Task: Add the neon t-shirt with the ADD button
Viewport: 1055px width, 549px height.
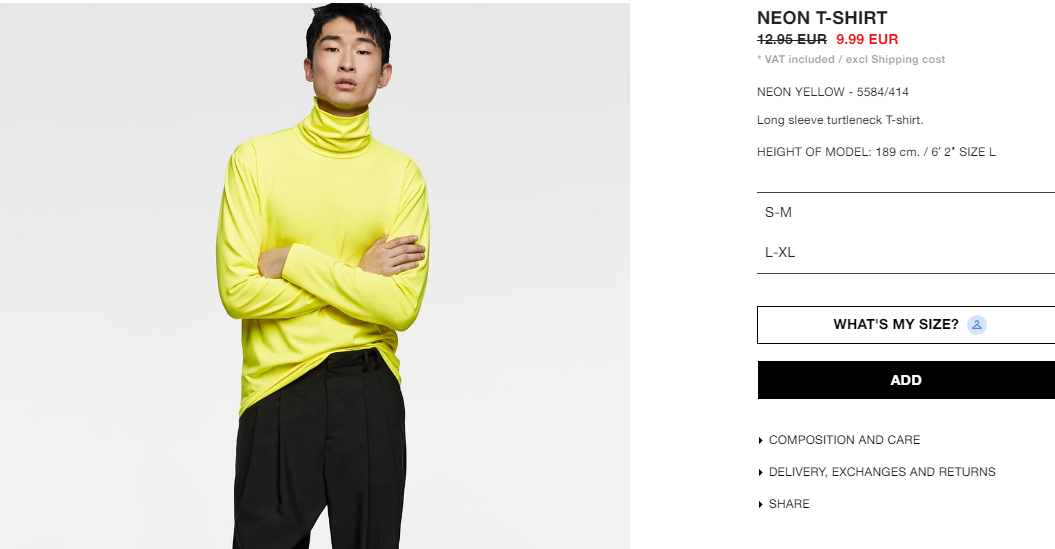Action: [906, 380]
